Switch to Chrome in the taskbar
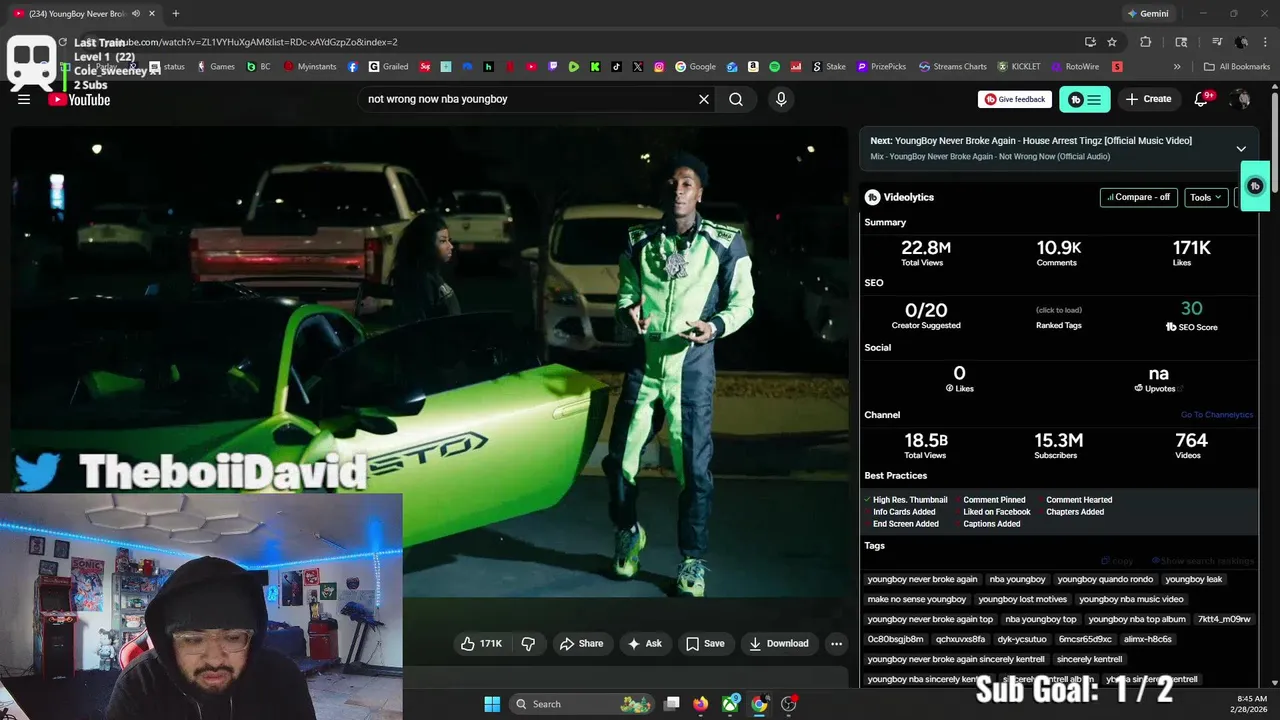Viewport: 1280px width, 720px height. coord(759,704)
